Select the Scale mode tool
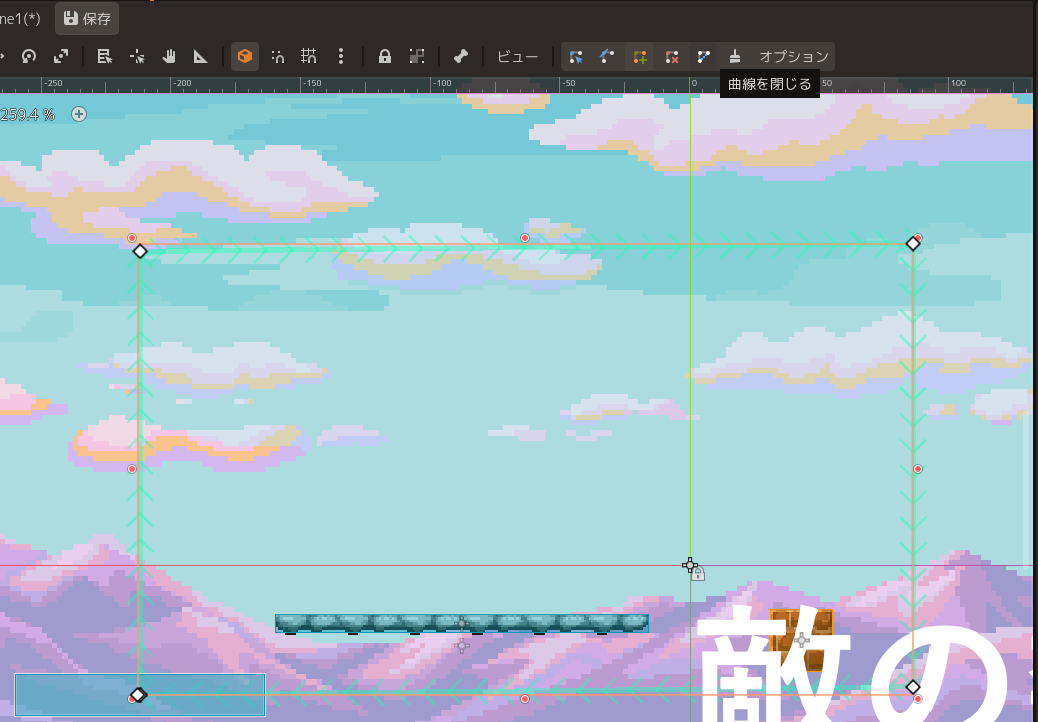1038x722 pixels. (x=61, y=56)
